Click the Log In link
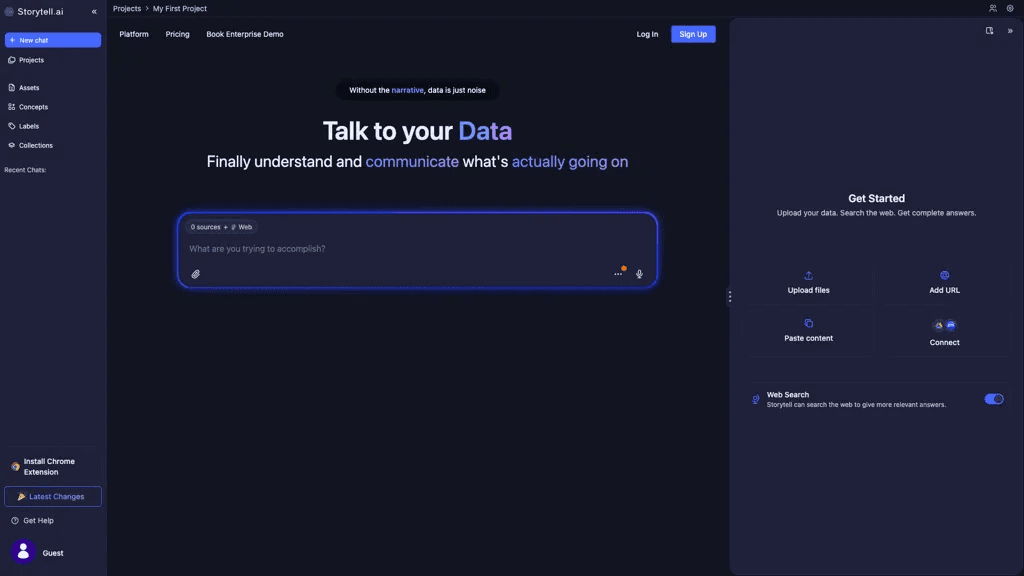 pyautogui.click(x=647, y=34)
